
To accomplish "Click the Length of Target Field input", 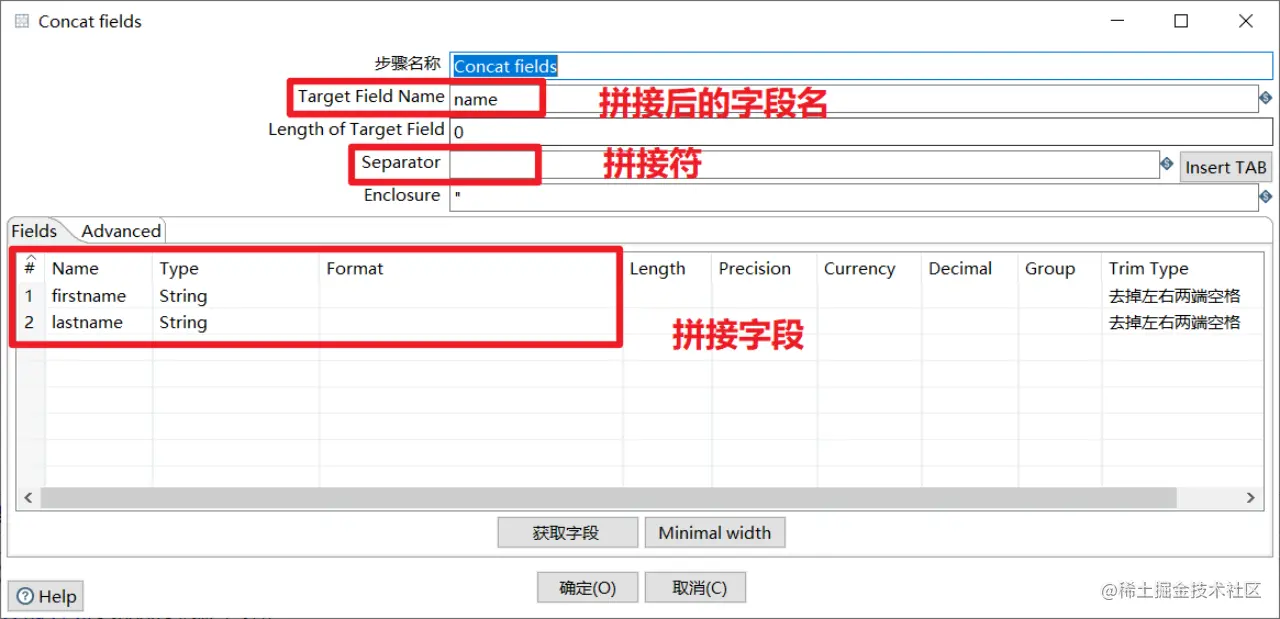I will (x=860, y=131).
